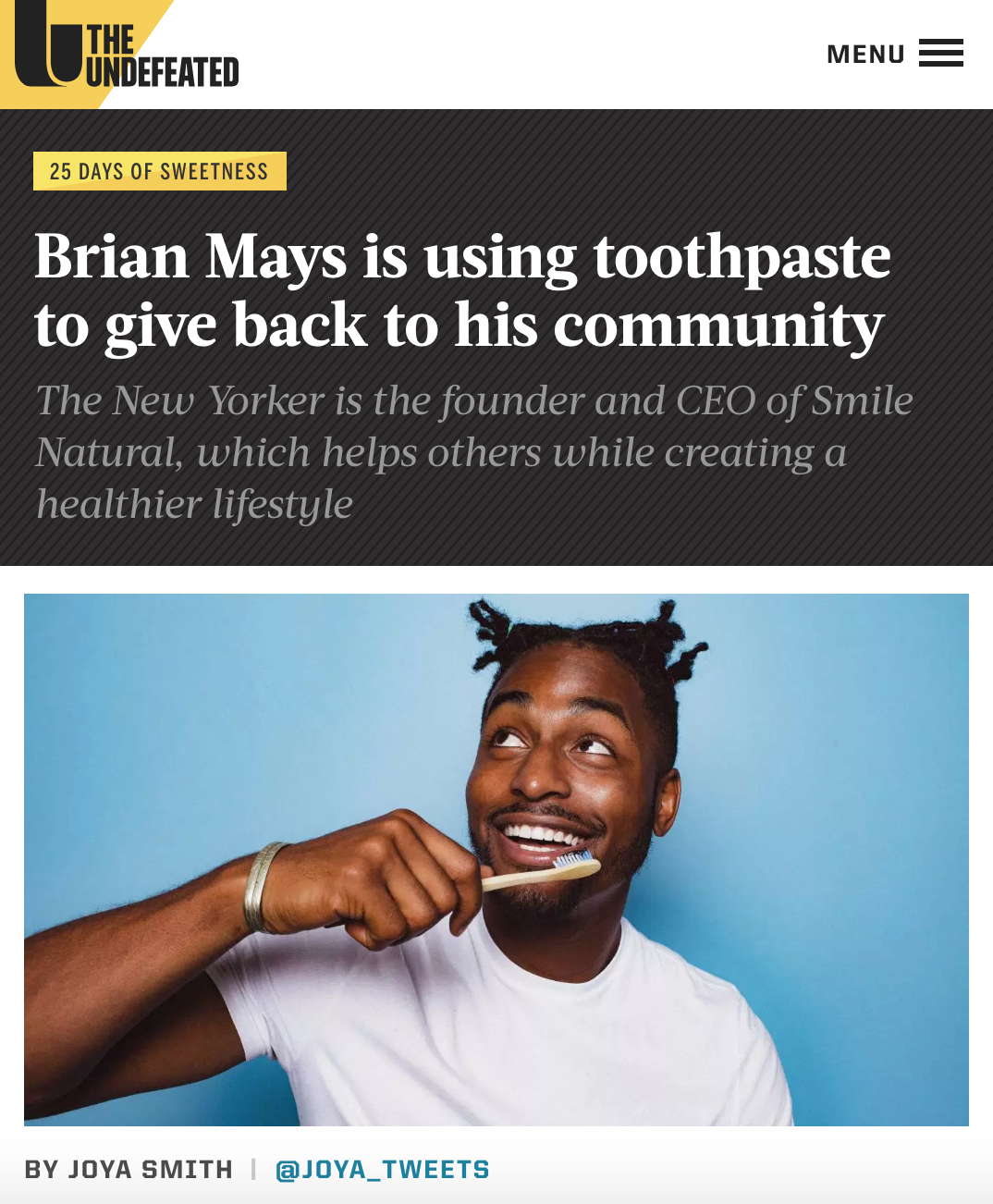The height and width of the screenshot is (1204, 993).
Task: Click the healthier lifestyle subtitle line
Action: [194, 505]
